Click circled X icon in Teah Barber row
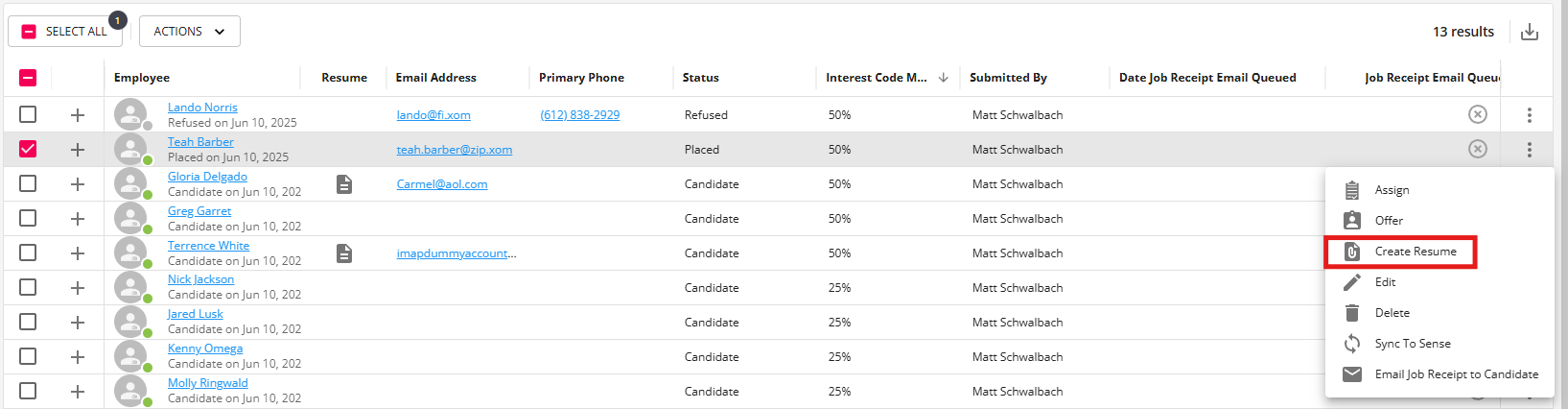The height and width of the screenshot is (409, 1568). [x=1478, y=150]
